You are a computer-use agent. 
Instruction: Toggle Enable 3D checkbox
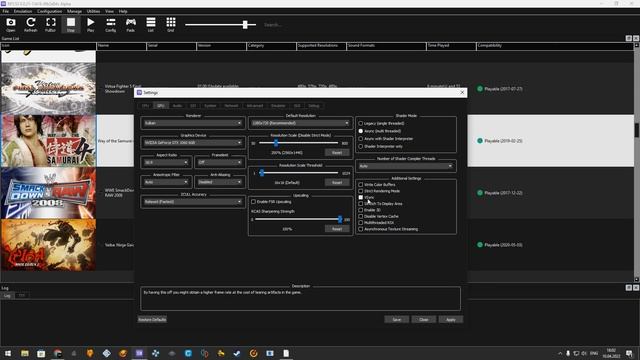click(360, 210)
